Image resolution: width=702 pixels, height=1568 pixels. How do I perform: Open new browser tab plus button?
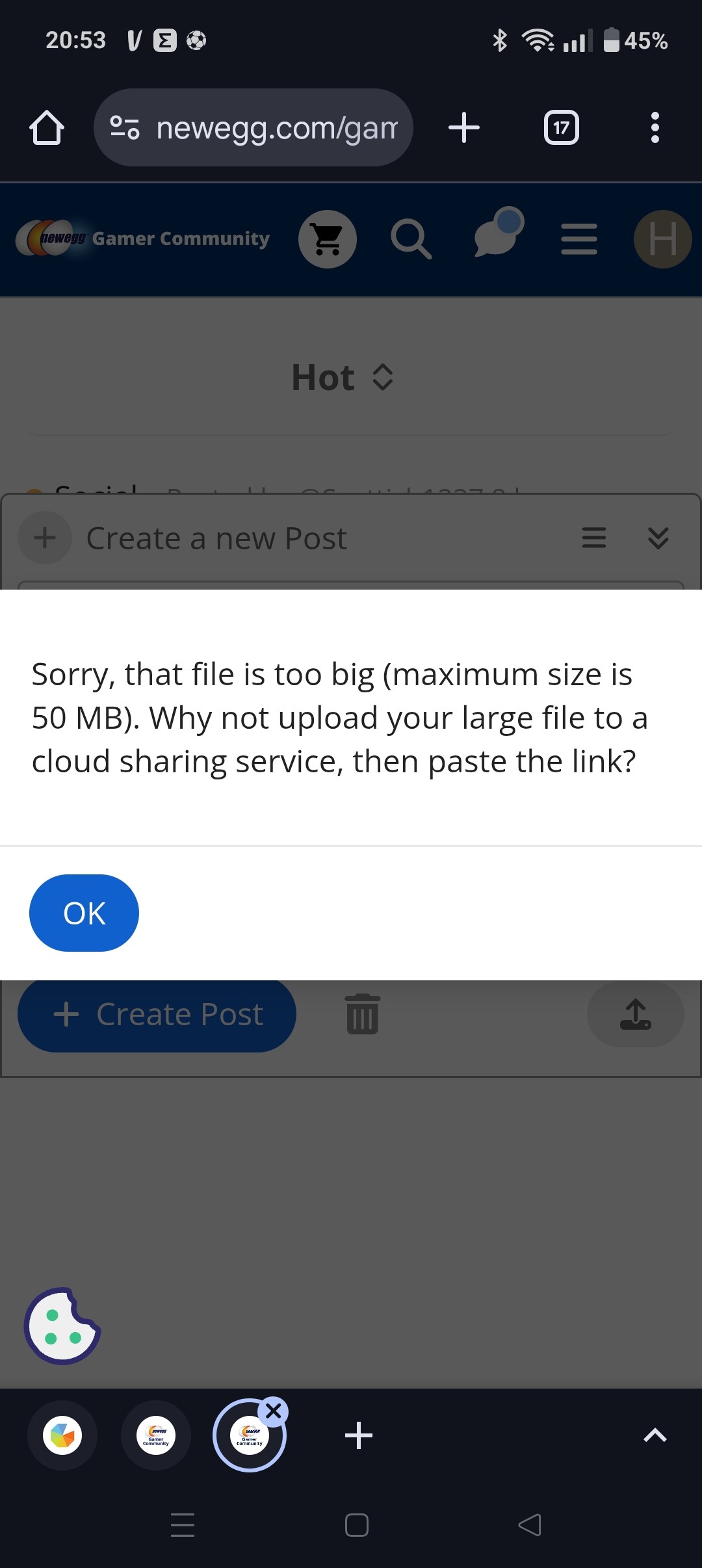[464, 127]
